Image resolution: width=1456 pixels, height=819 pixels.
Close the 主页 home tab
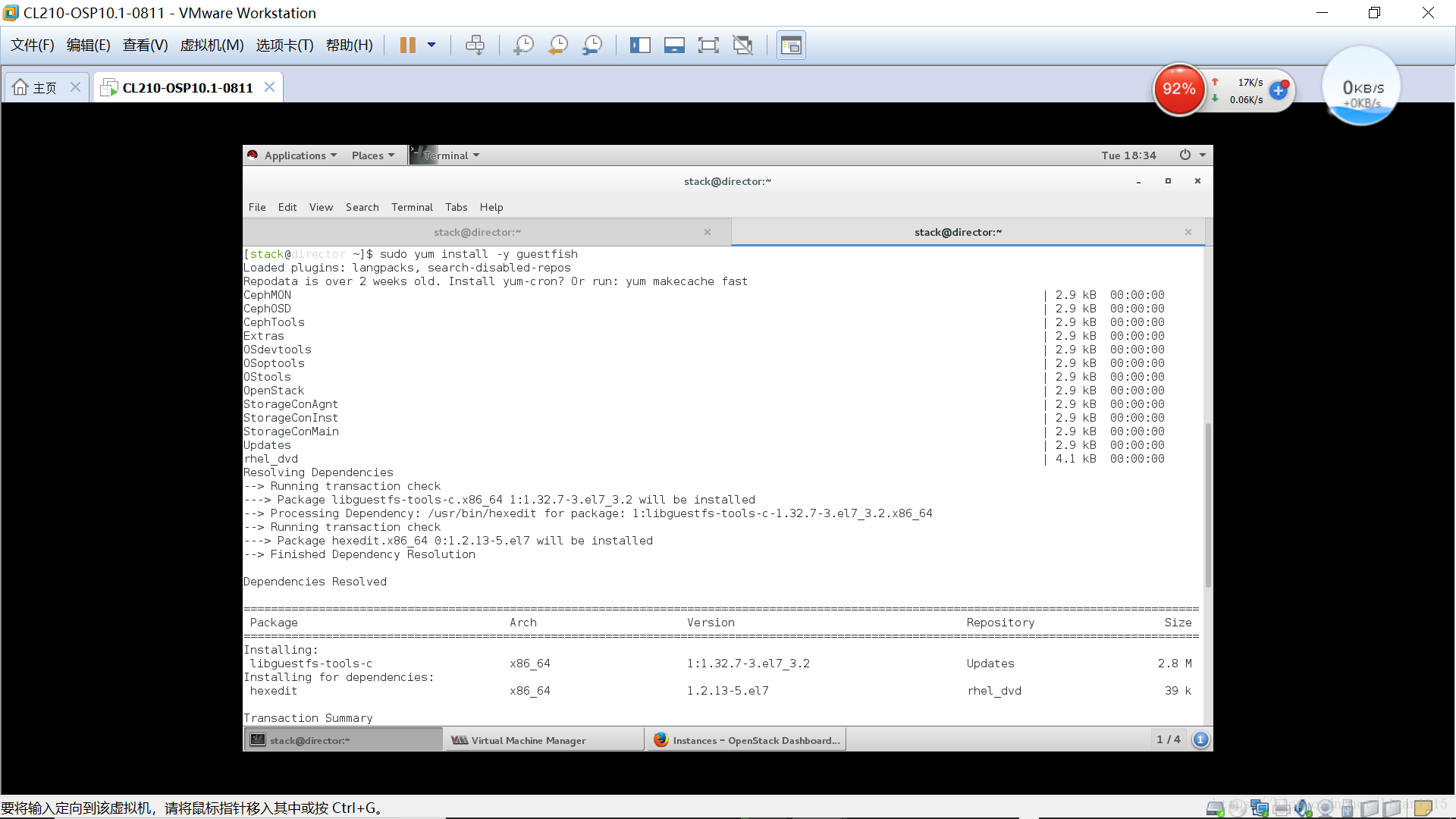75,87
